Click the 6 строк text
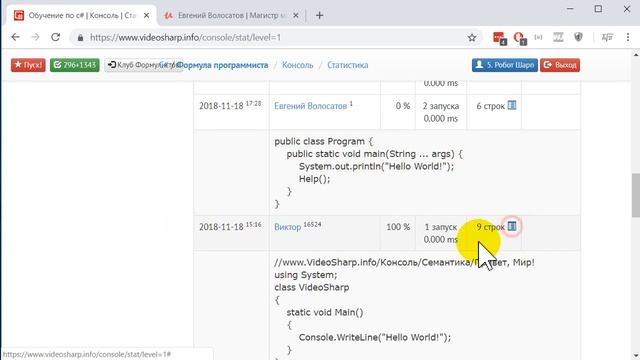Viewport: 640px width, 360px height. [491, 106]
